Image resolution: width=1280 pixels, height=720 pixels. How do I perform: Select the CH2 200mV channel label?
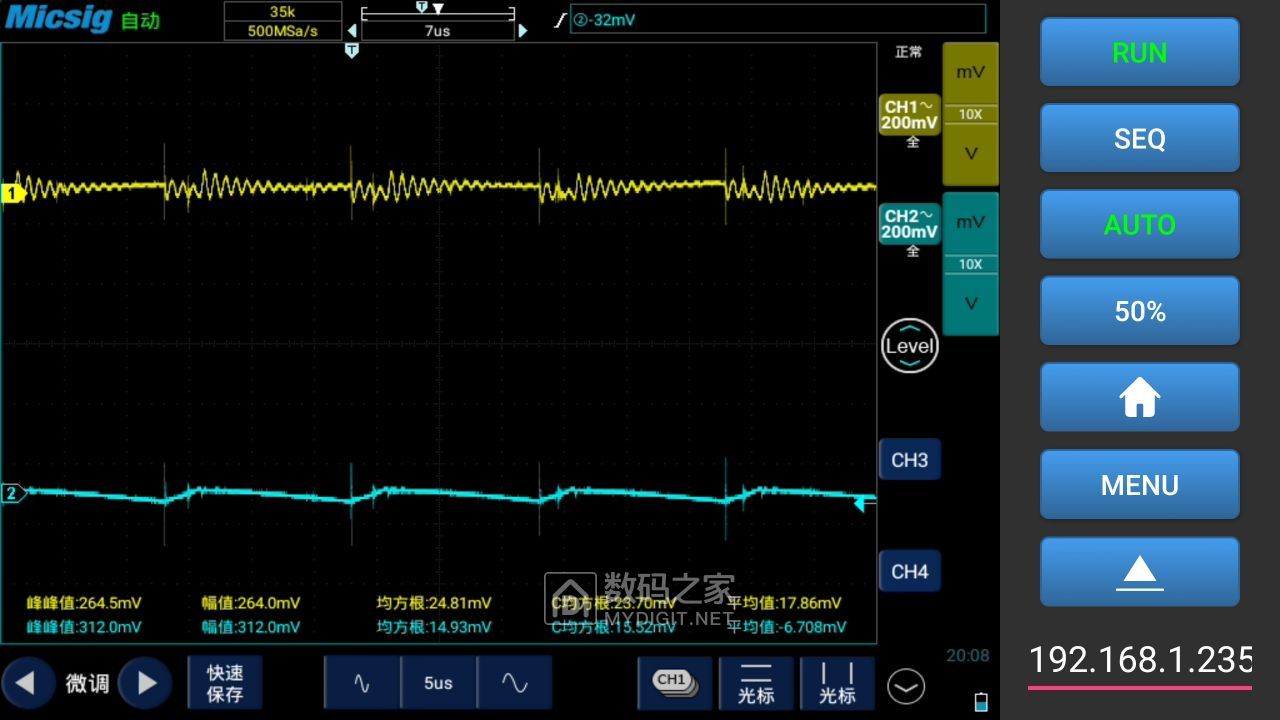pos(909,224)
